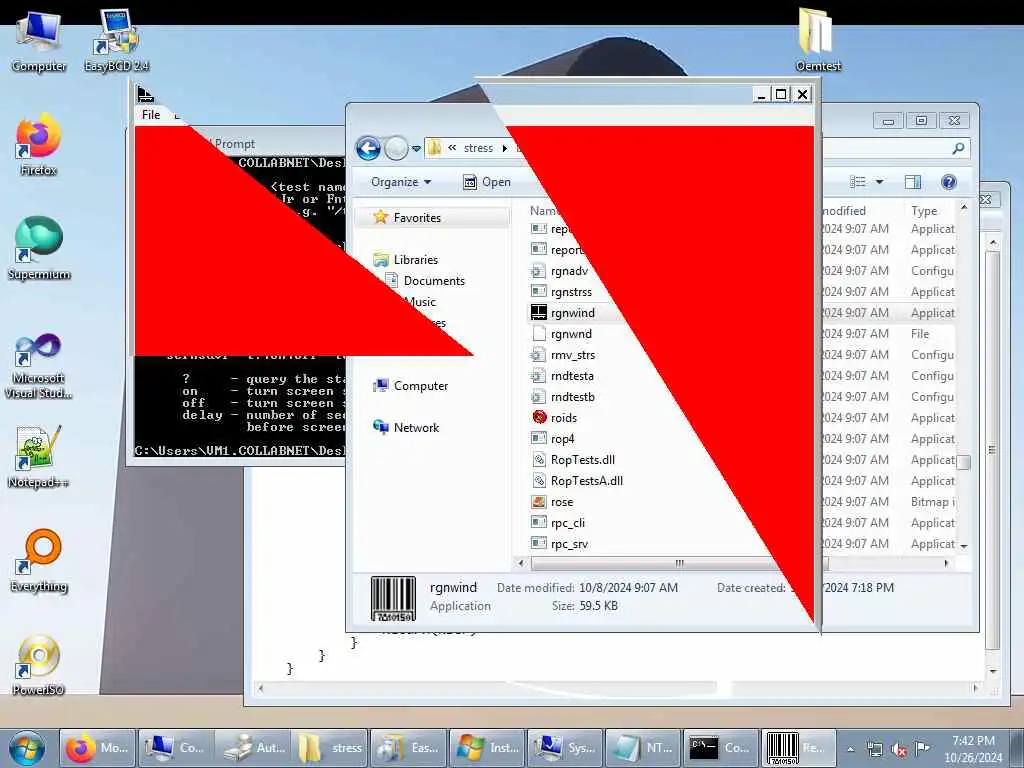The width and height of the screenshot is (1024, 768).
Task: Select Network in navigation pane
Action: 416,428
